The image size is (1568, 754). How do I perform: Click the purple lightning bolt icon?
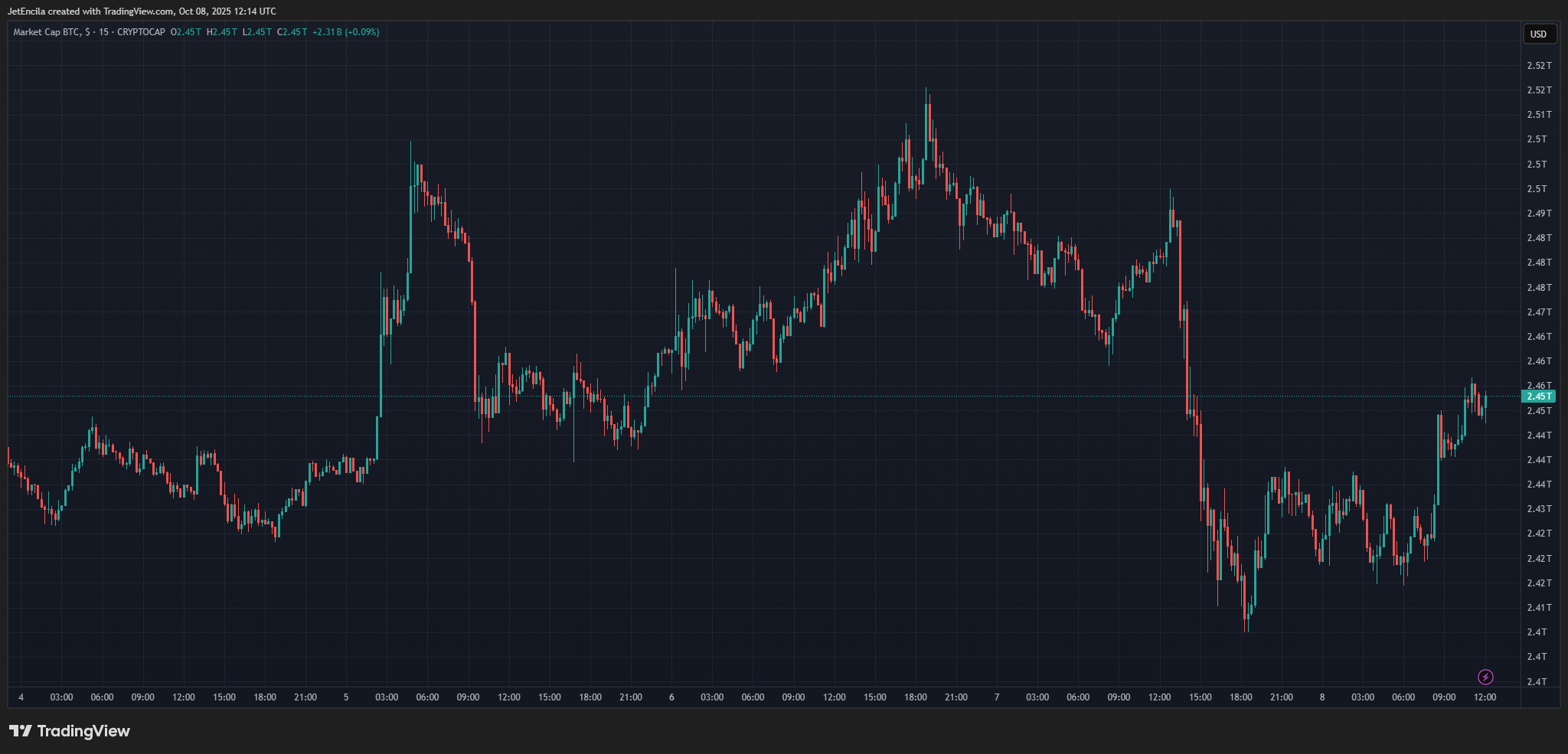[1485, 677]
